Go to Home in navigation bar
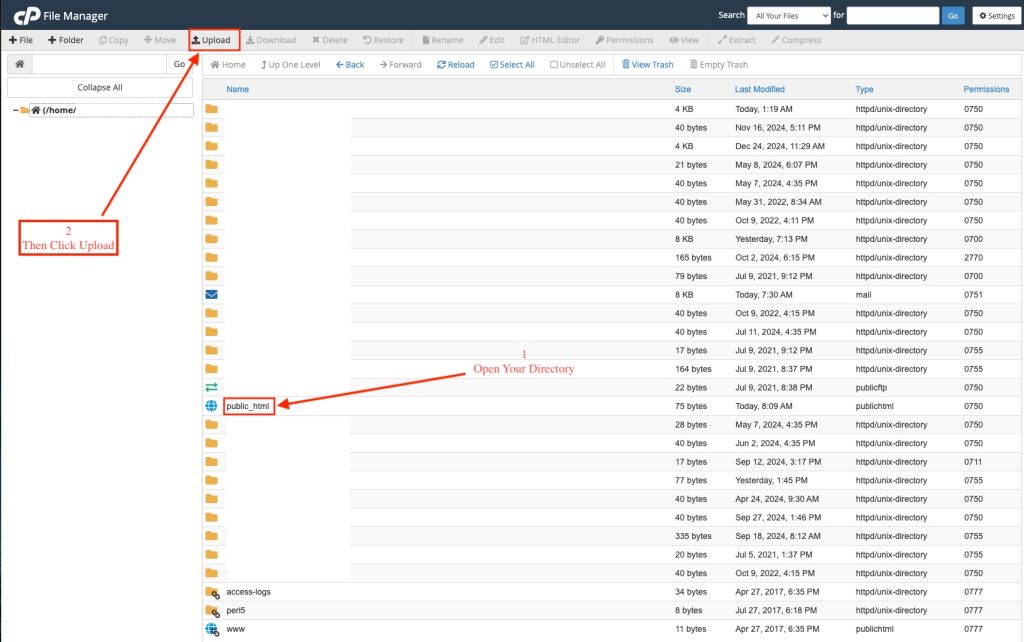The width and height of the screenshot is (1024, 642). (x=228, y=65)
